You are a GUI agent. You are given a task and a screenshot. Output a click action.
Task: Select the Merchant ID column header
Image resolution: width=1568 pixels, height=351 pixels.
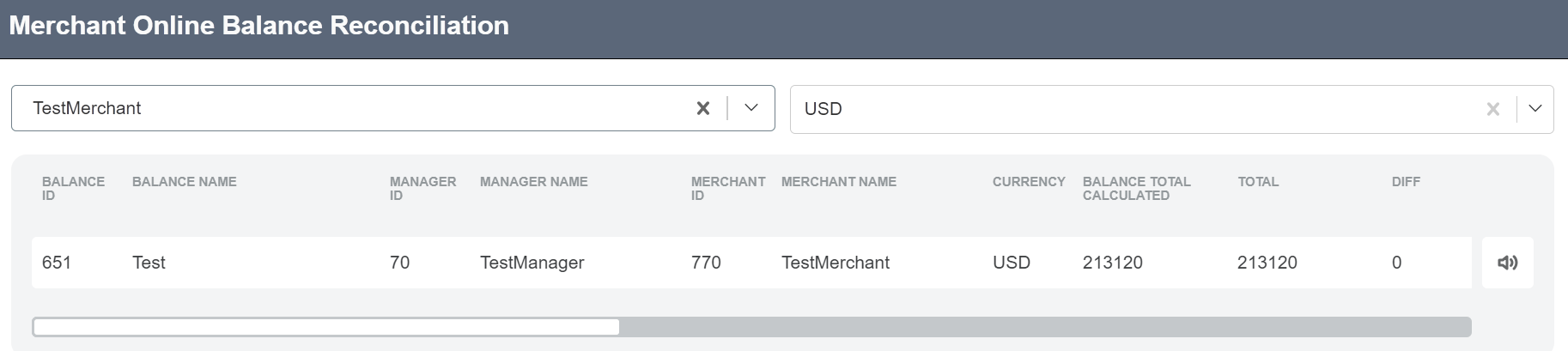[727, 188]
